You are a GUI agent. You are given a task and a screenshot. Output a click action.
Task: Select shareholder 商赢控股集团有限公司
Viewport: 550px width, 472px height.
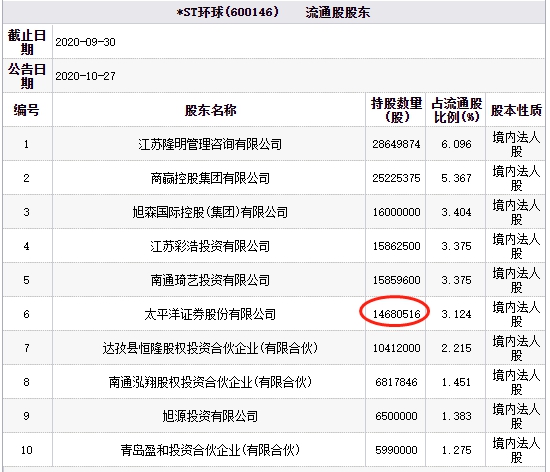pos(210,178)
